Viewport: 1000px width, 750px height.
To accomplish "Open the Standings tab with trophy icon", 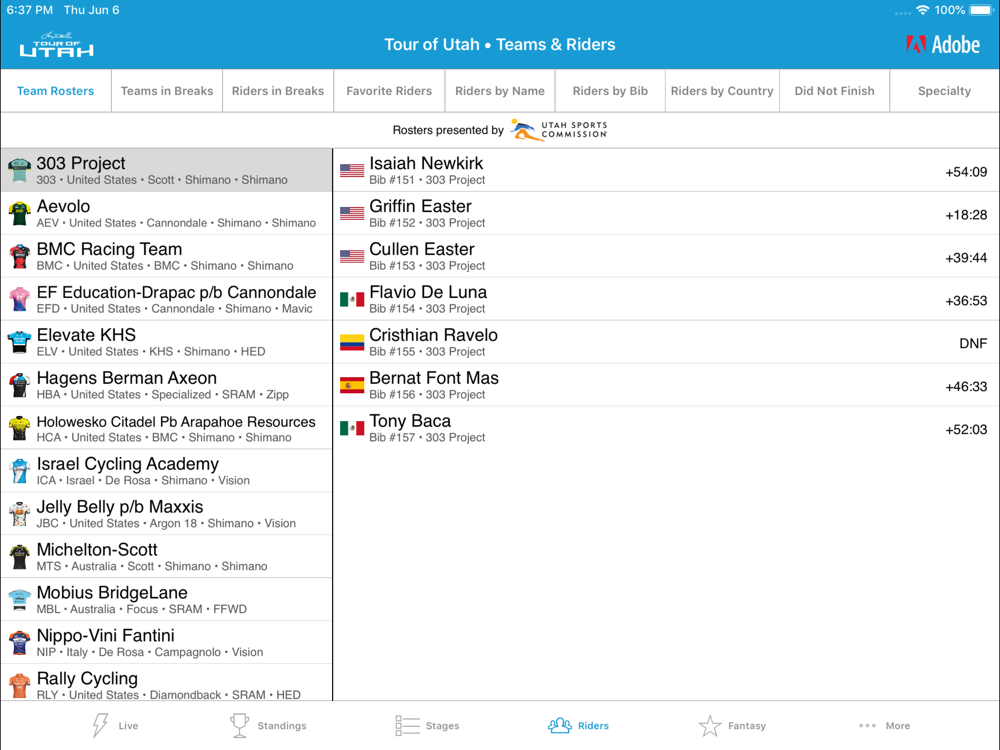I will point(268,725).
